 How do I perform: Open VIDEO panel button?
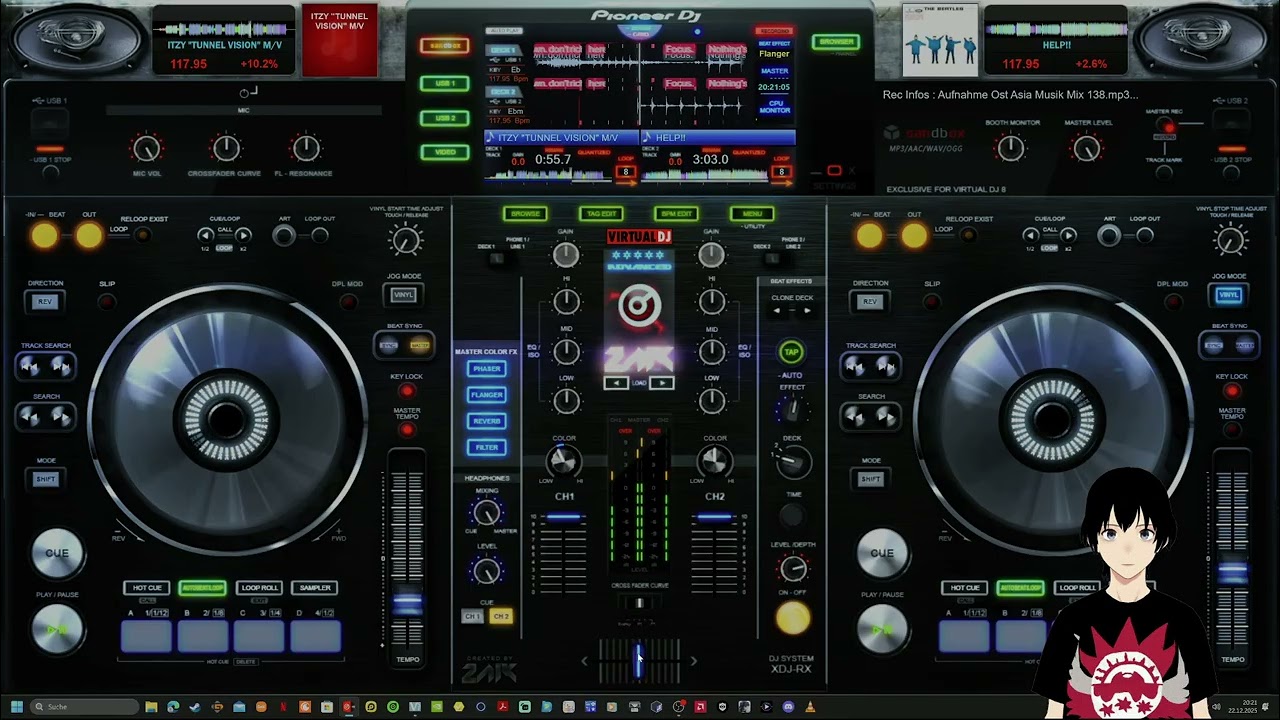pyautogui.click(x=445, y=152)
